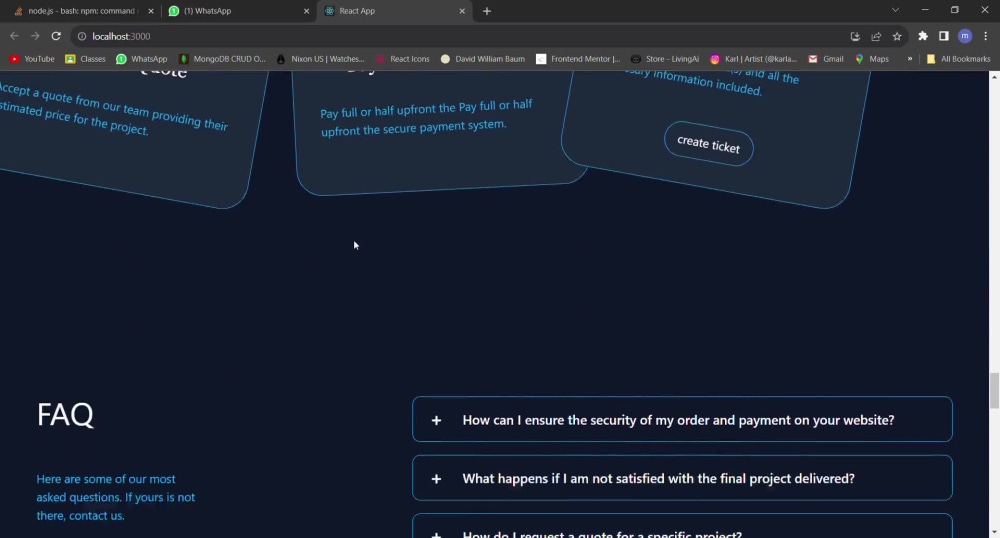Click the install app icon in address bar
Viewport: 1000px width, 538px height.
(x=855, y=36)
